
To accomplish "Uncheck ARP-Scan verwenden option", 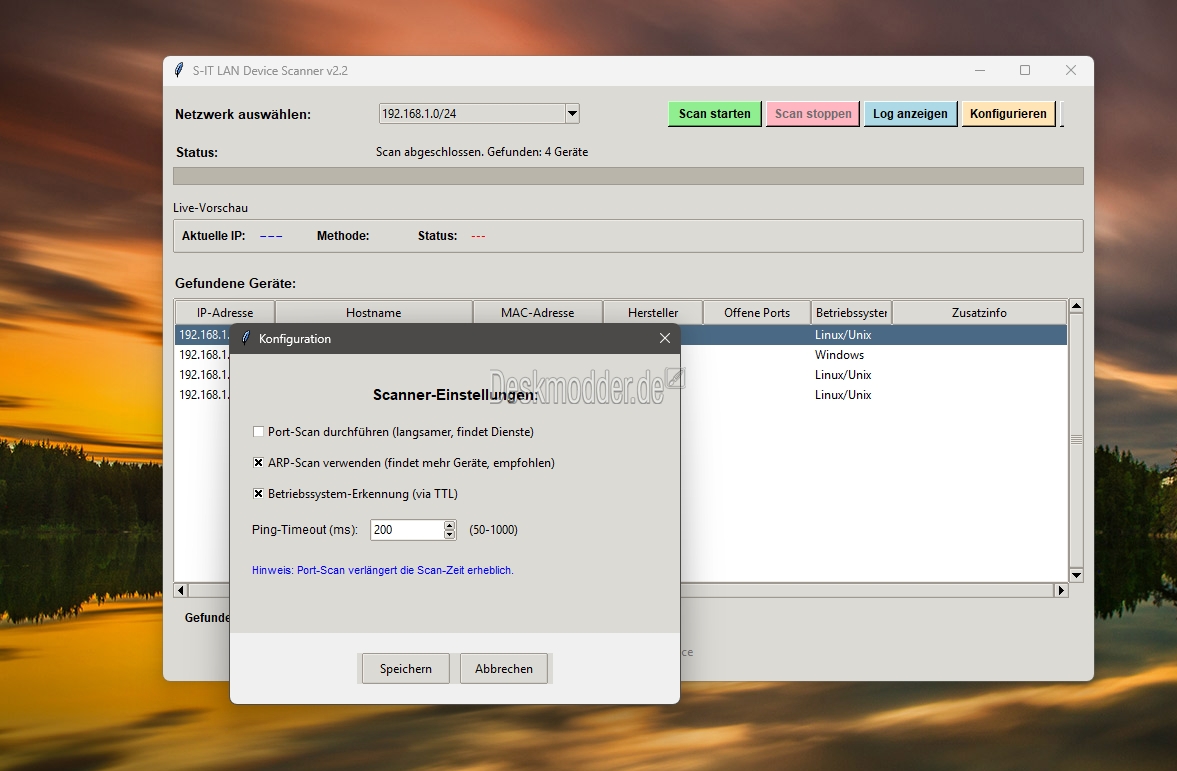I will pyautogui.click(x=259, y=463).
